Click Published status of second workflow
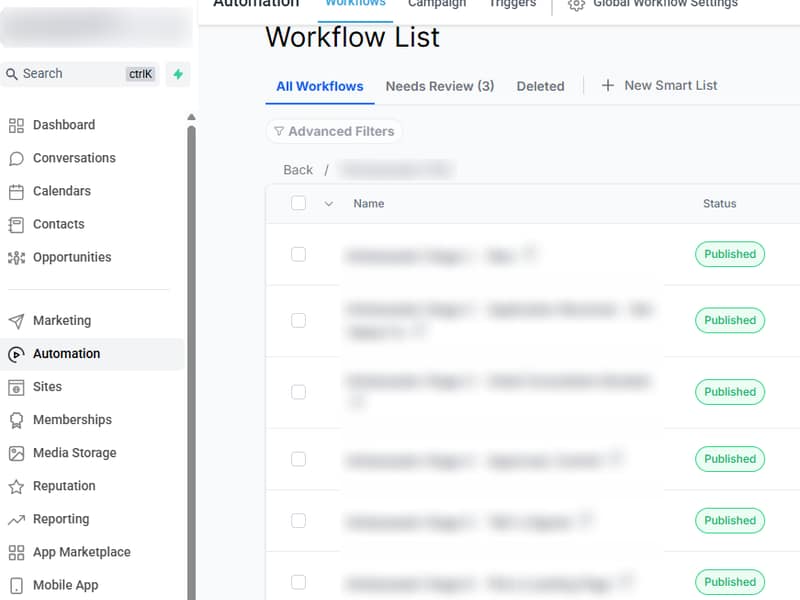Viewport: 800px width, 600px height. pyautogui.click(x=730, y=320)
